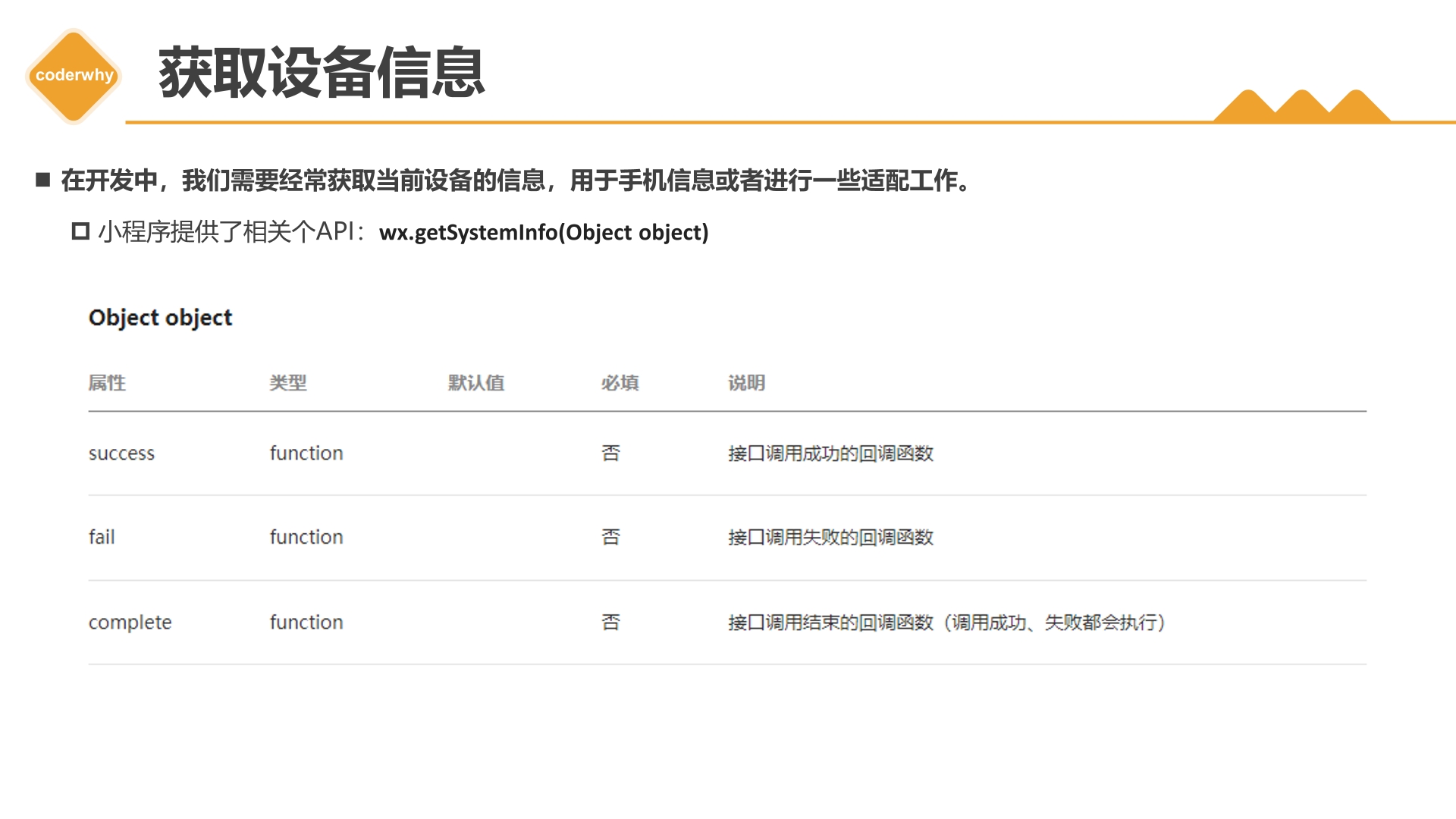The height and width of the screenshot is (819, 1456).
Task: Click description 接口调用失败的回调函数
Action: [831, 537]
